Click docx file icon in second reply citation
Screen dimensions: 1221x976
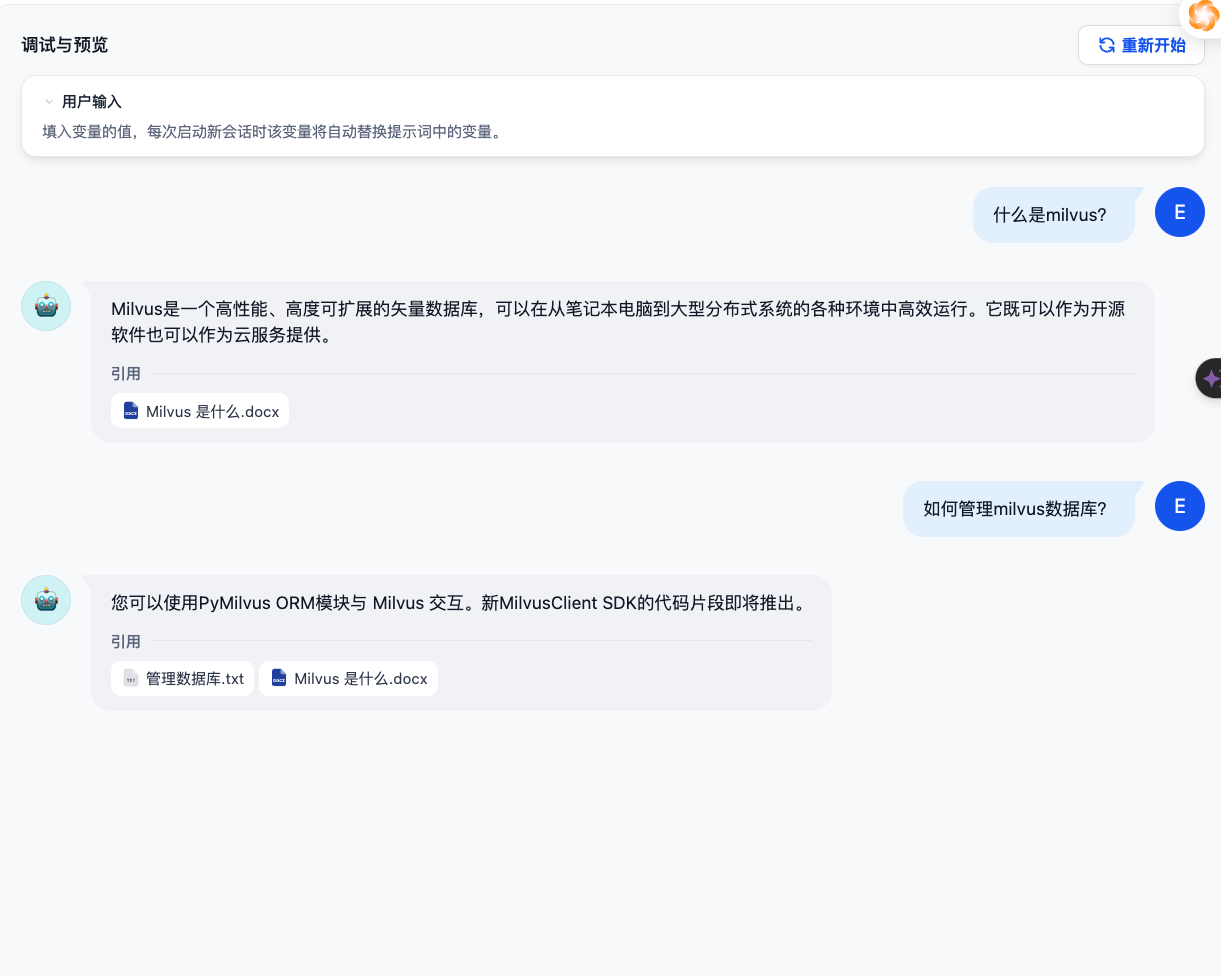pyautogui.click(x=279, y=678)
